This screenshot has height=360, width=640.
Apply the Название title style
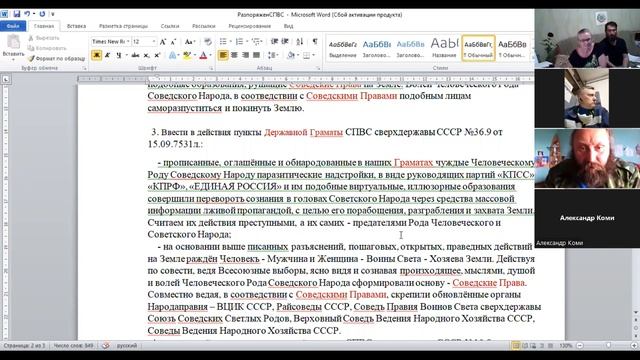tap(444, 48)
